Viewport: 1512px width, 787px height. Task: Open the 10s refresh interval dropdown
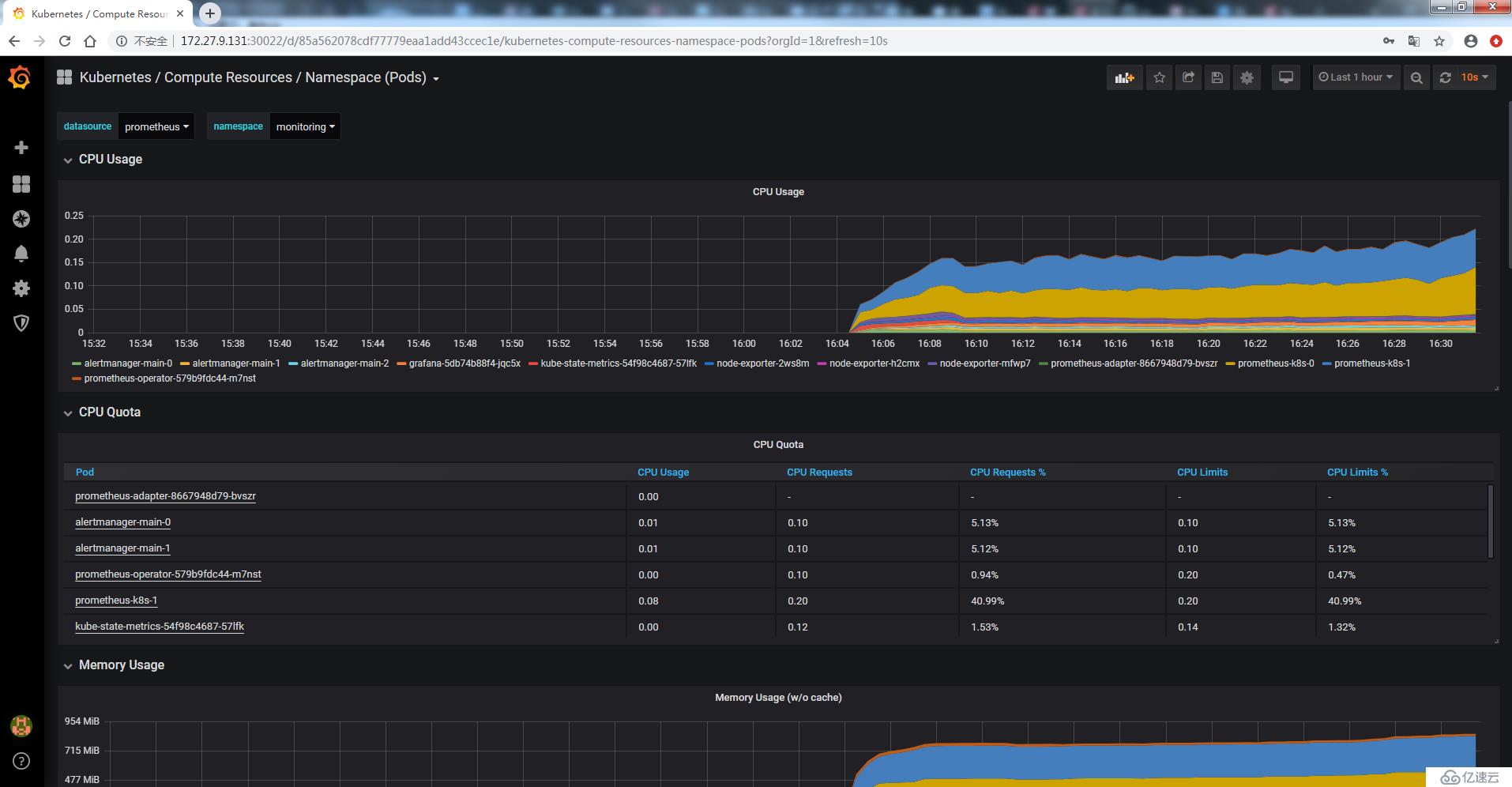pos(1474,77)
